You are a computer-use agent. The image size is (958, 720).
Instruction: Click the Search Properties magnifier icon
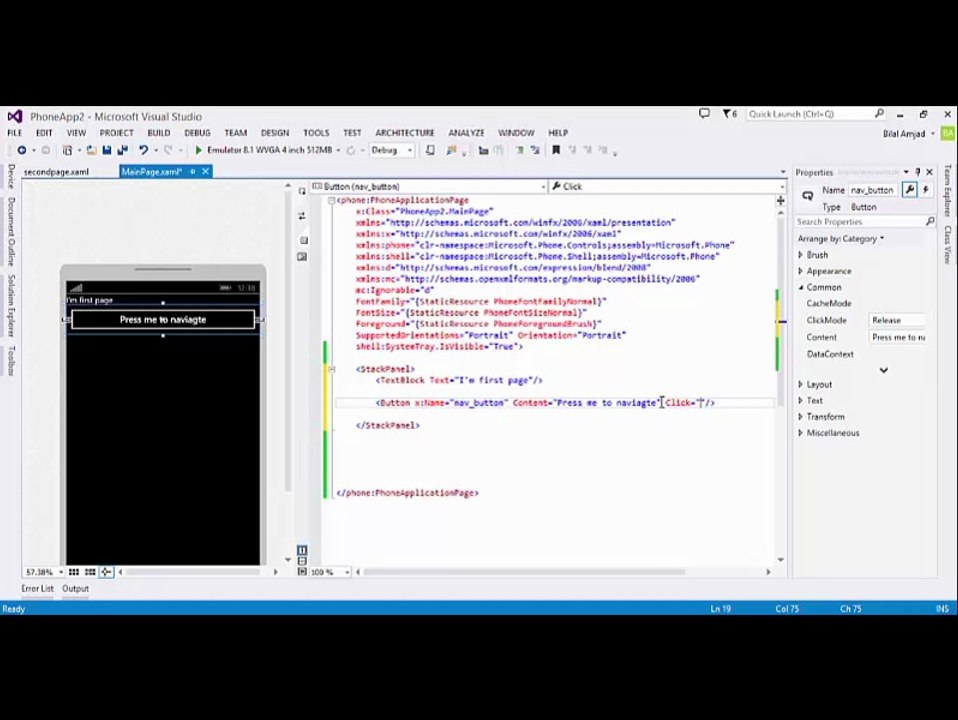930,221
